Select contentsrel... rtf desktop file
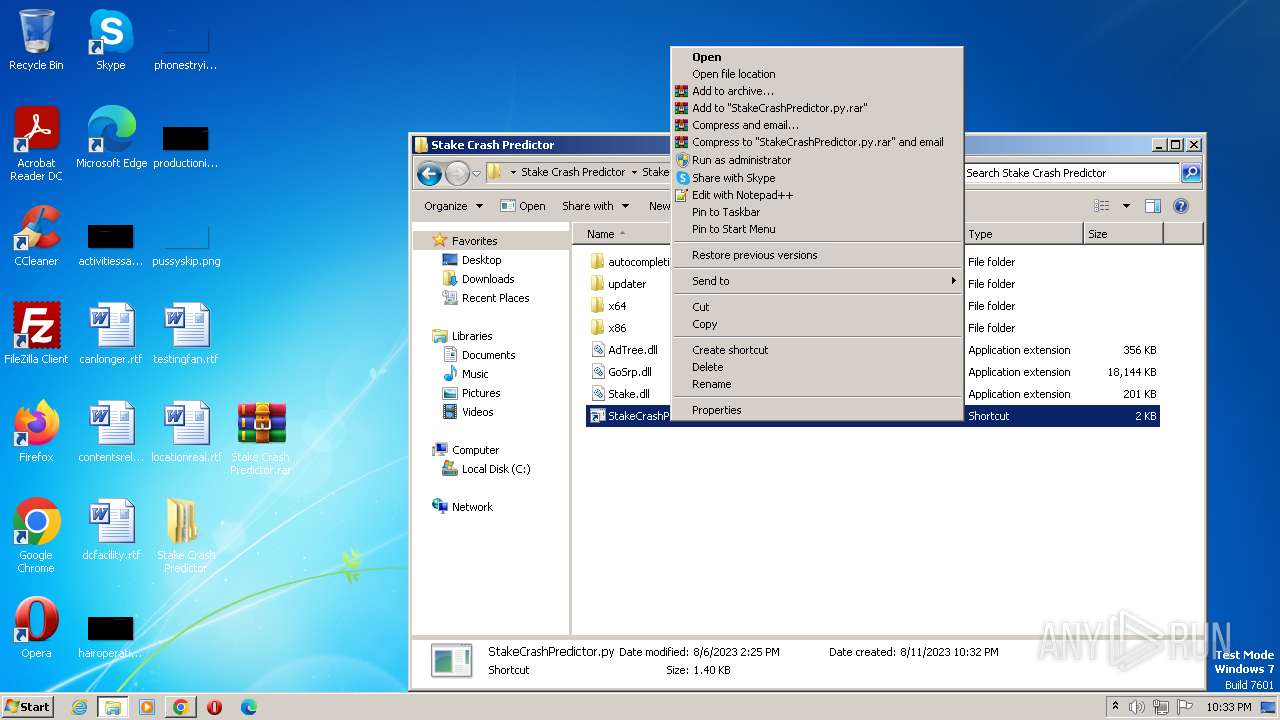The image size is (1280, 720). [111, 432]
